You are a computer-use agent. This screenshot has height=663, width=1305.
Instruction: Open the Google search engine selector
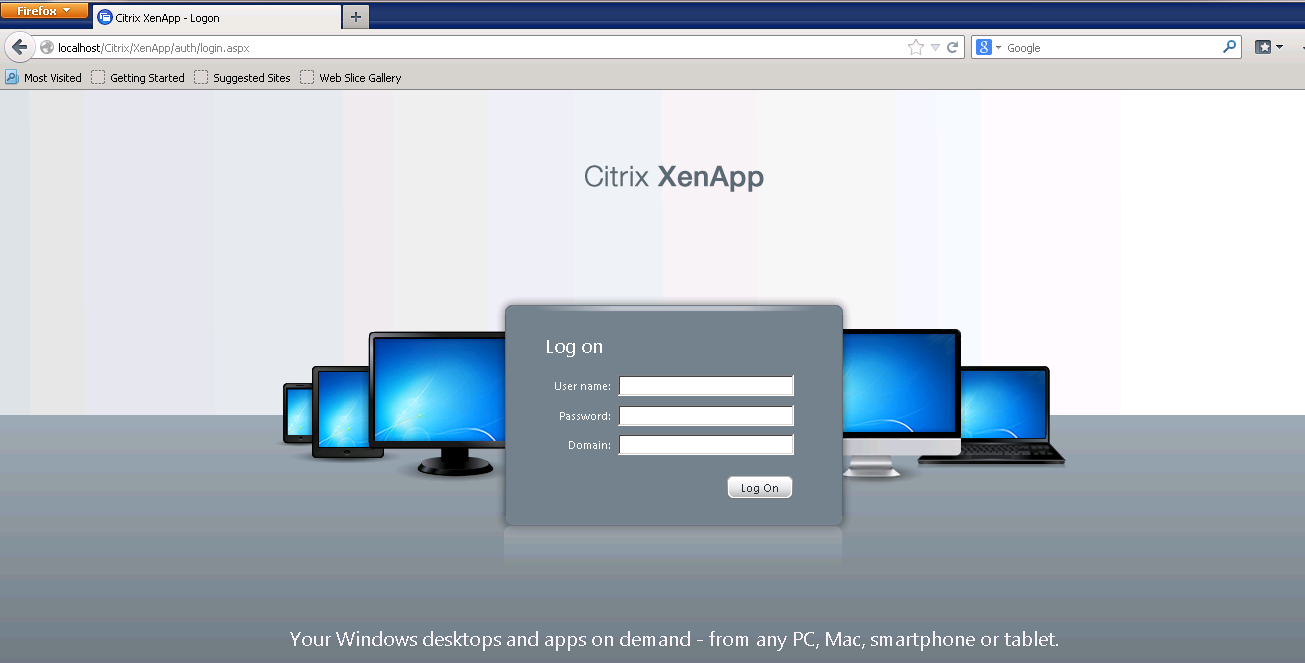[988, 47]
